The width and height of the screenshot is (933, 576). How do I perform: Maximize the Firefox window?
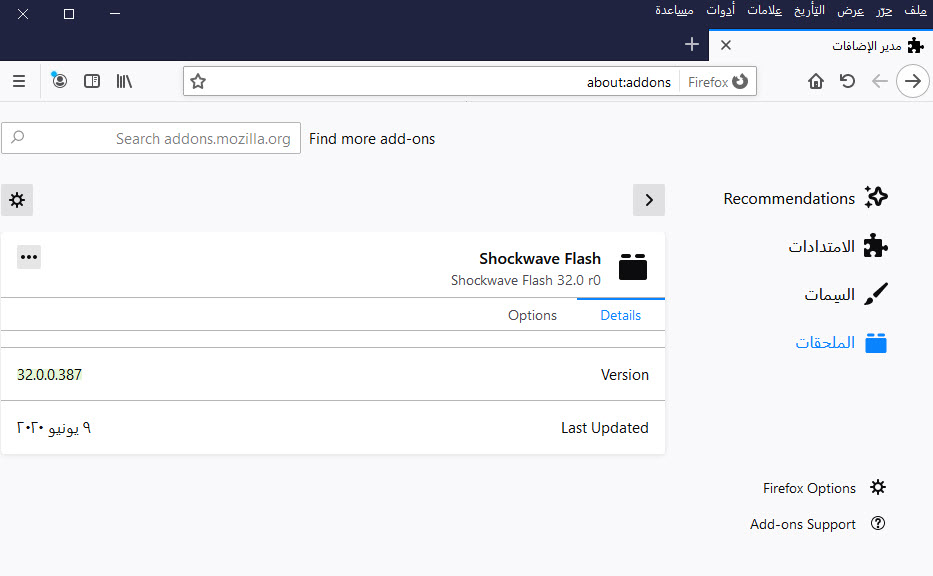(69, 14)
